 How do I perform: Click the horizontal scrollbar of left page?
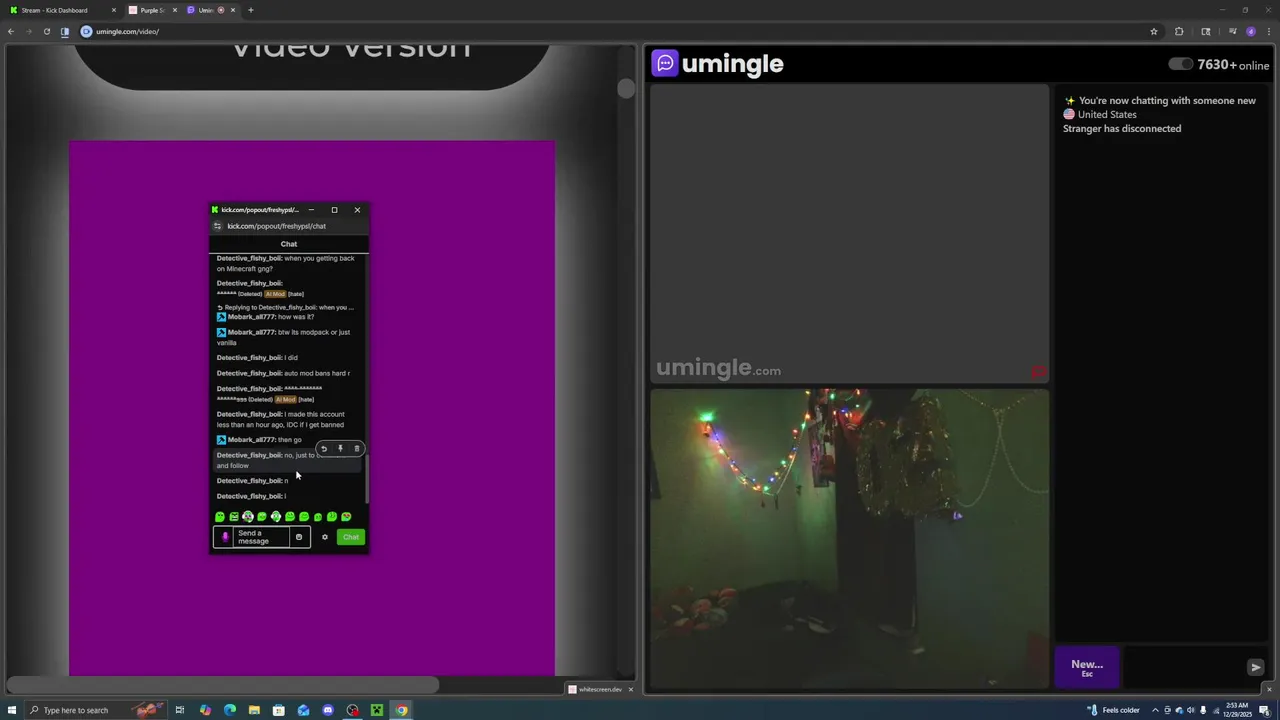point(222,685)
